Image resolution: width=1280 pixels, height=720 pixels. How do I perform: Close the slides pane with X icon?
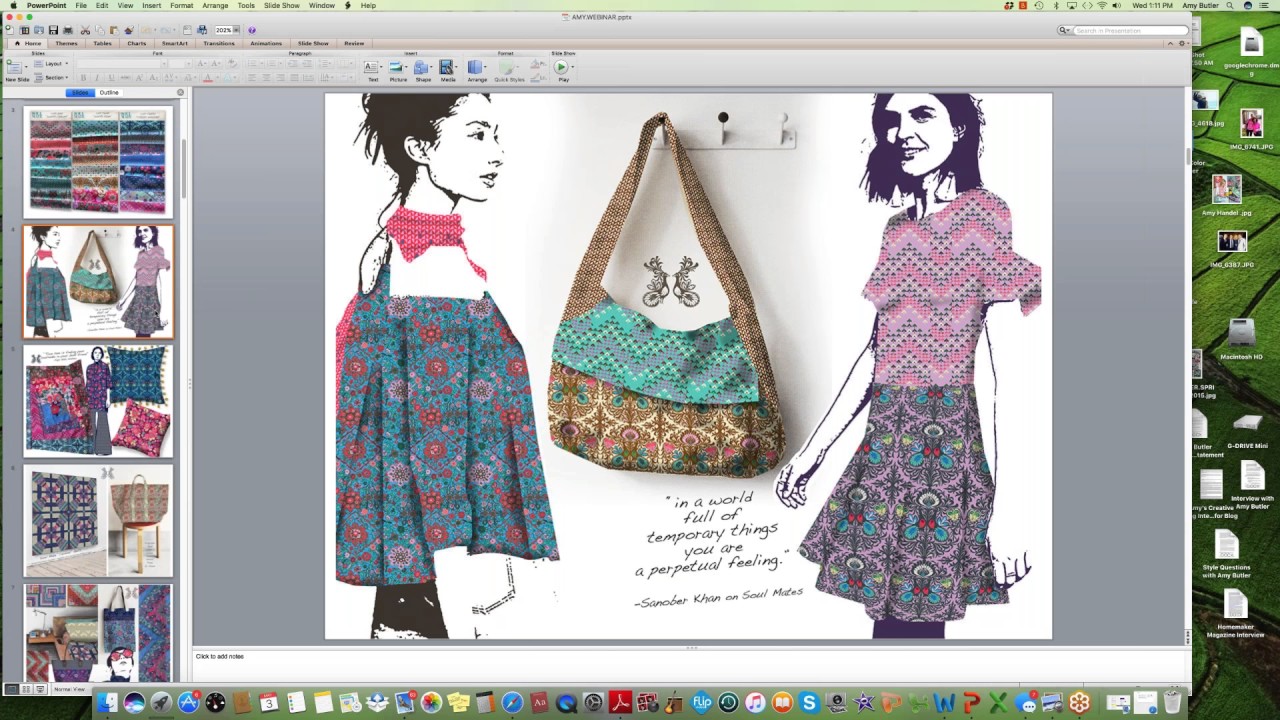coord(181,92)
